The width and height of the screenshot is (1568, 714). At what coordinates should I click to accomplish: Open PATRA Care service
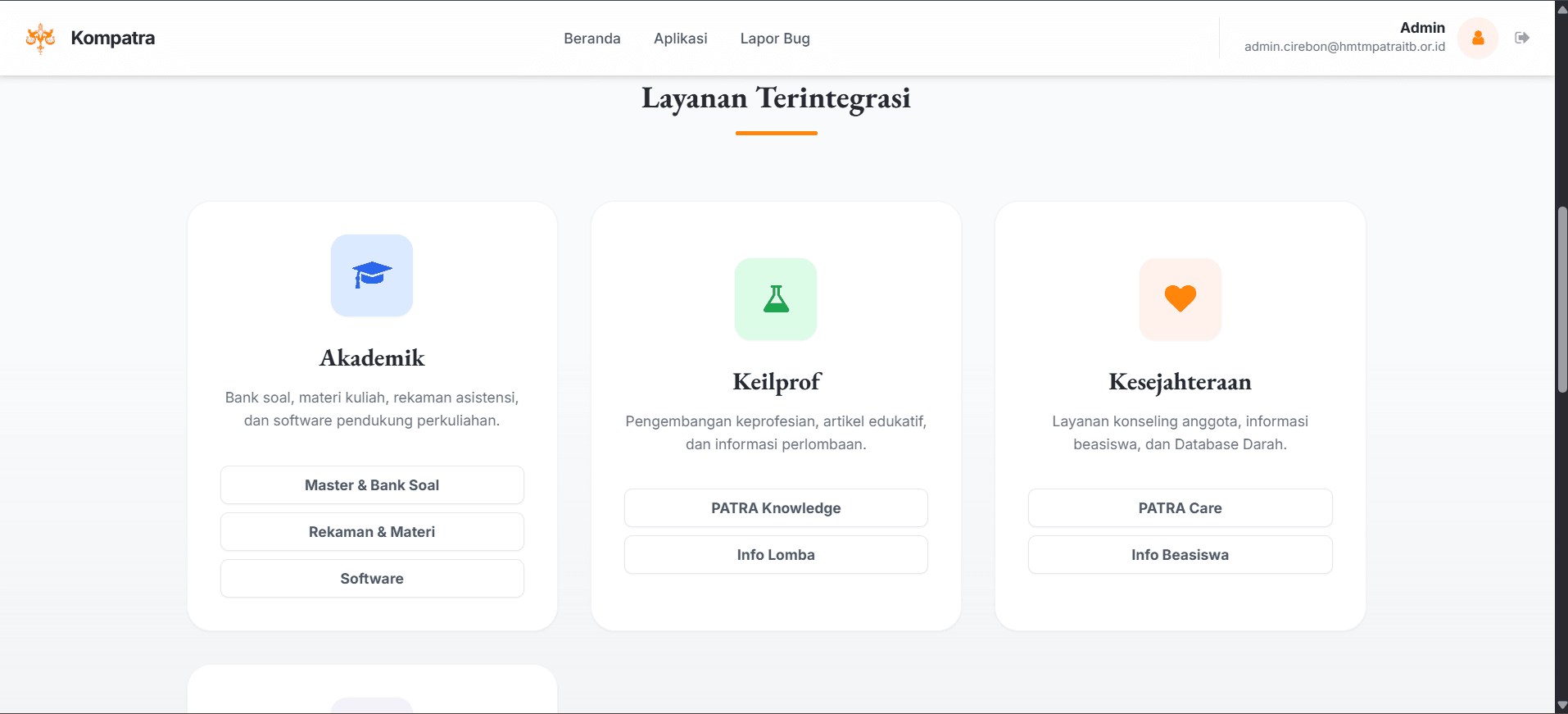(1180, 508)
